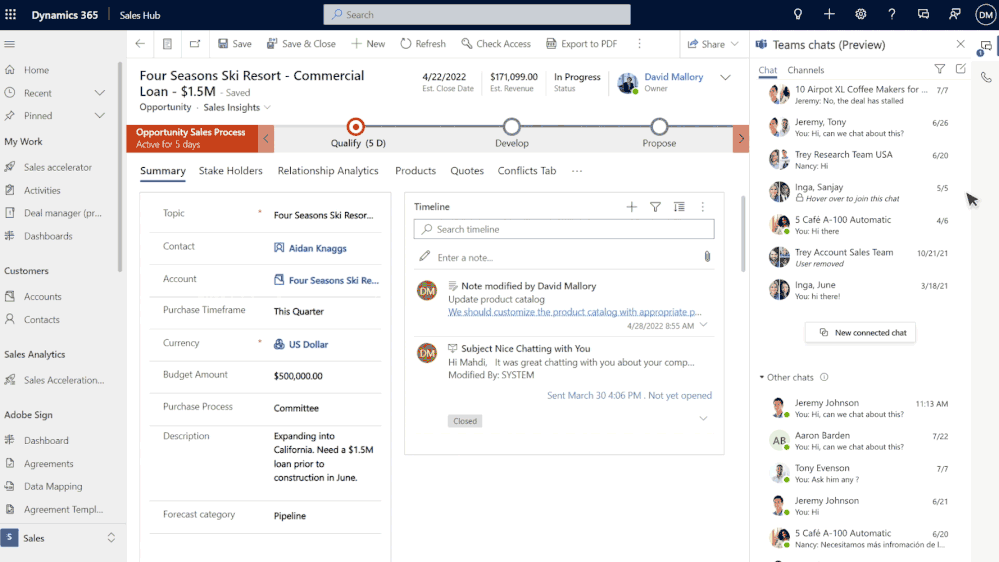999x562 pixels.
Task: Click the attachment paperclip in note box
Action: (707, 257)
